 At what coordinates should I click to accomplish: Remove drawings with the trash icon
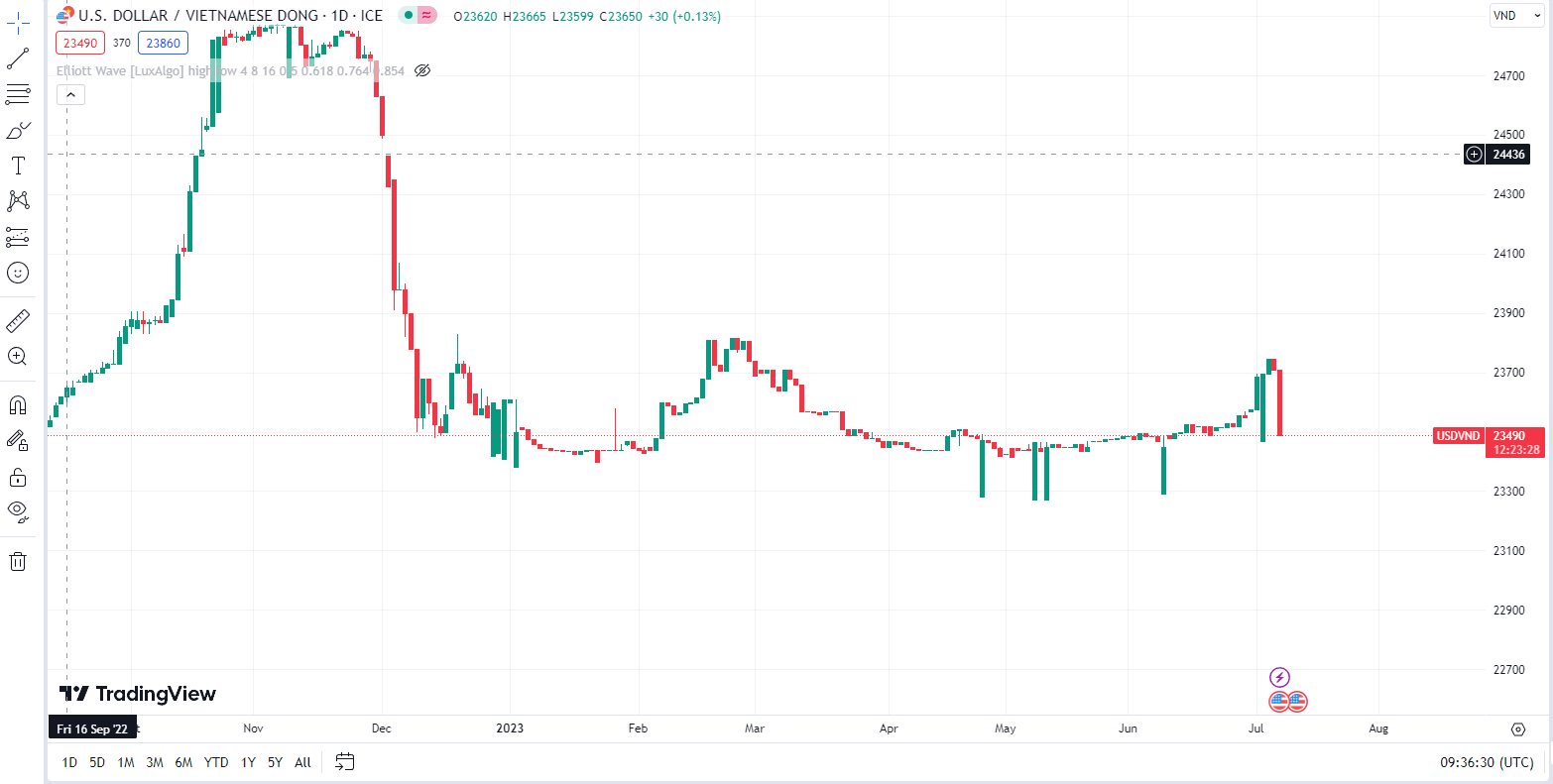[18, 562]
